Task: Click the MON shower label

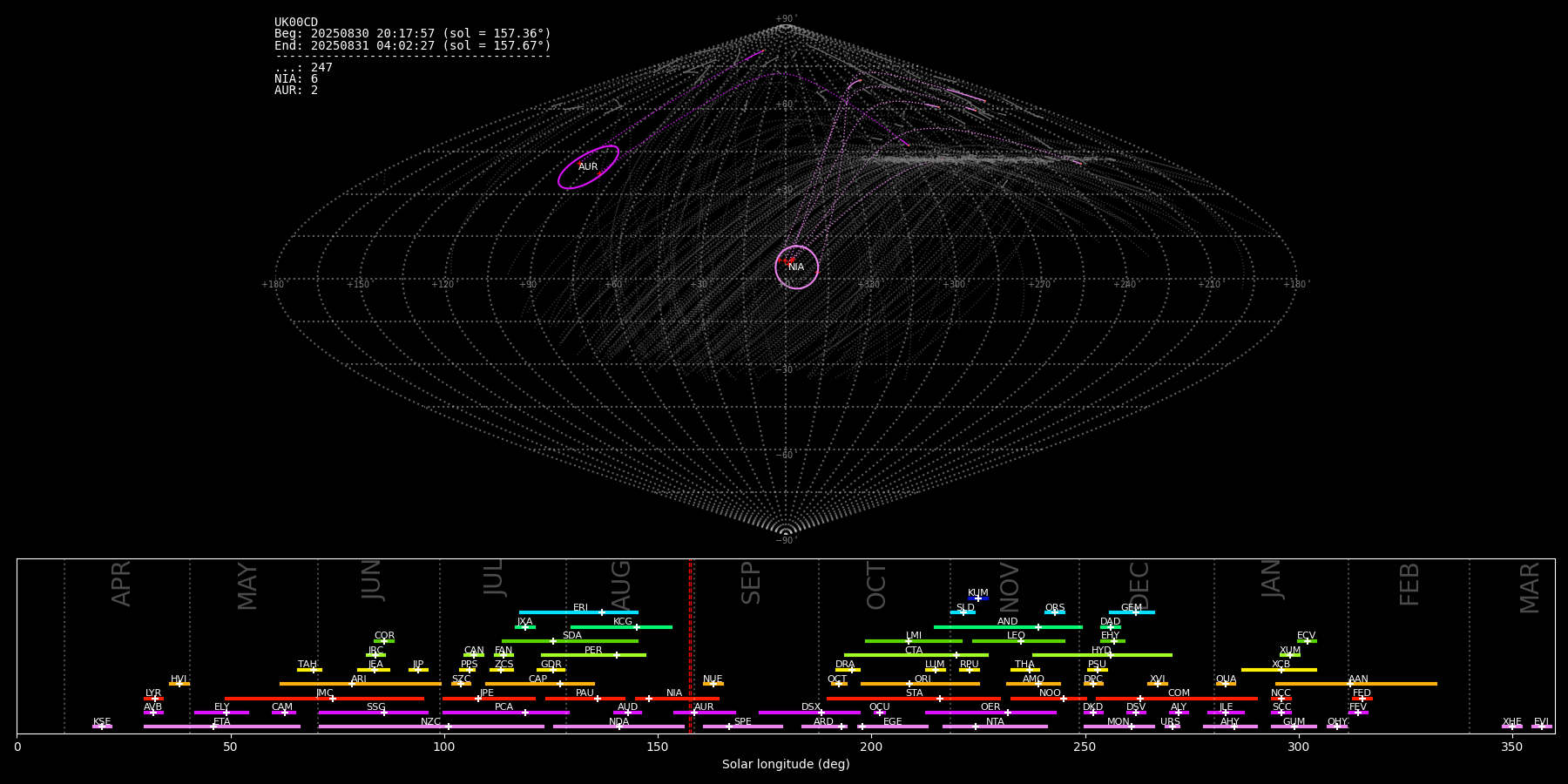Action: [1119, 721]
